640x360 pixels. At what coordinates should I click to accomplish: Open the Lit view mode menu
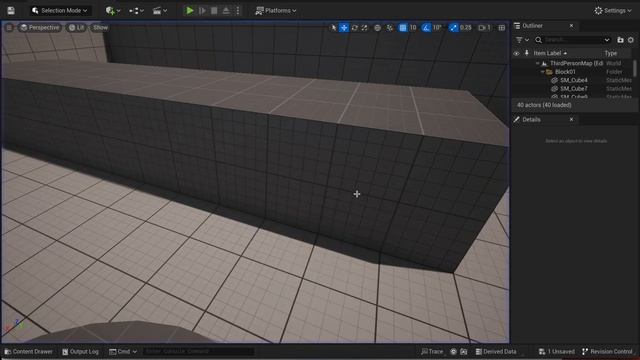76,27
